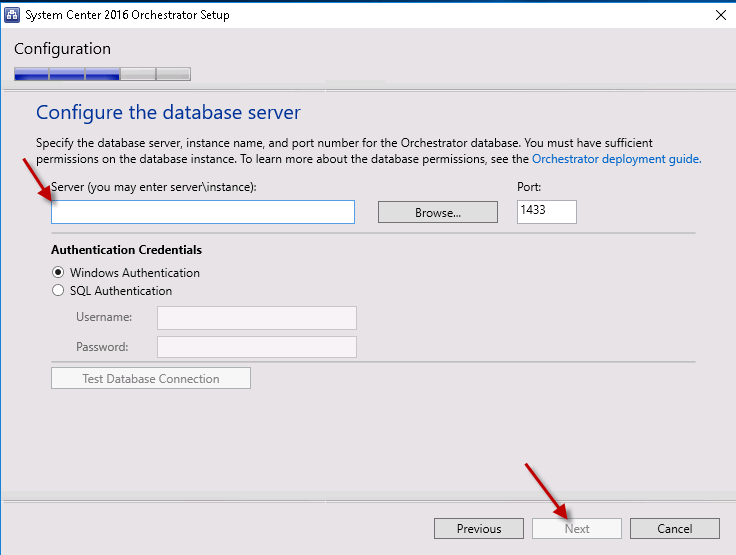The image size is (736, 555).
Task: Click the Password text box
Action: pyautogui.click(x=256, y=347)
